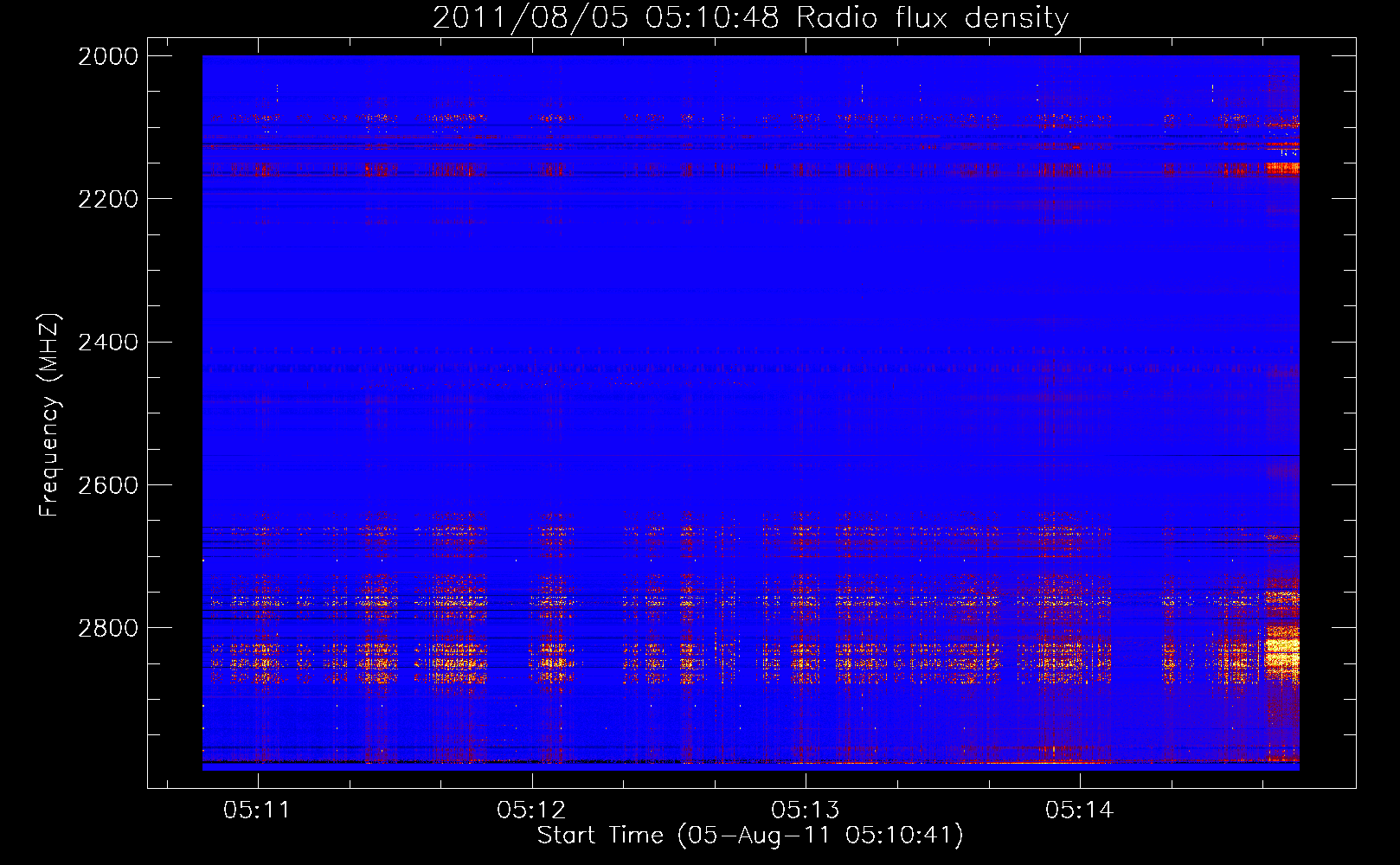Screen dimensions: 1400x865
Task: Select the 'Frequency (MHZ)' y-axis label
Action: pos(50,415)
